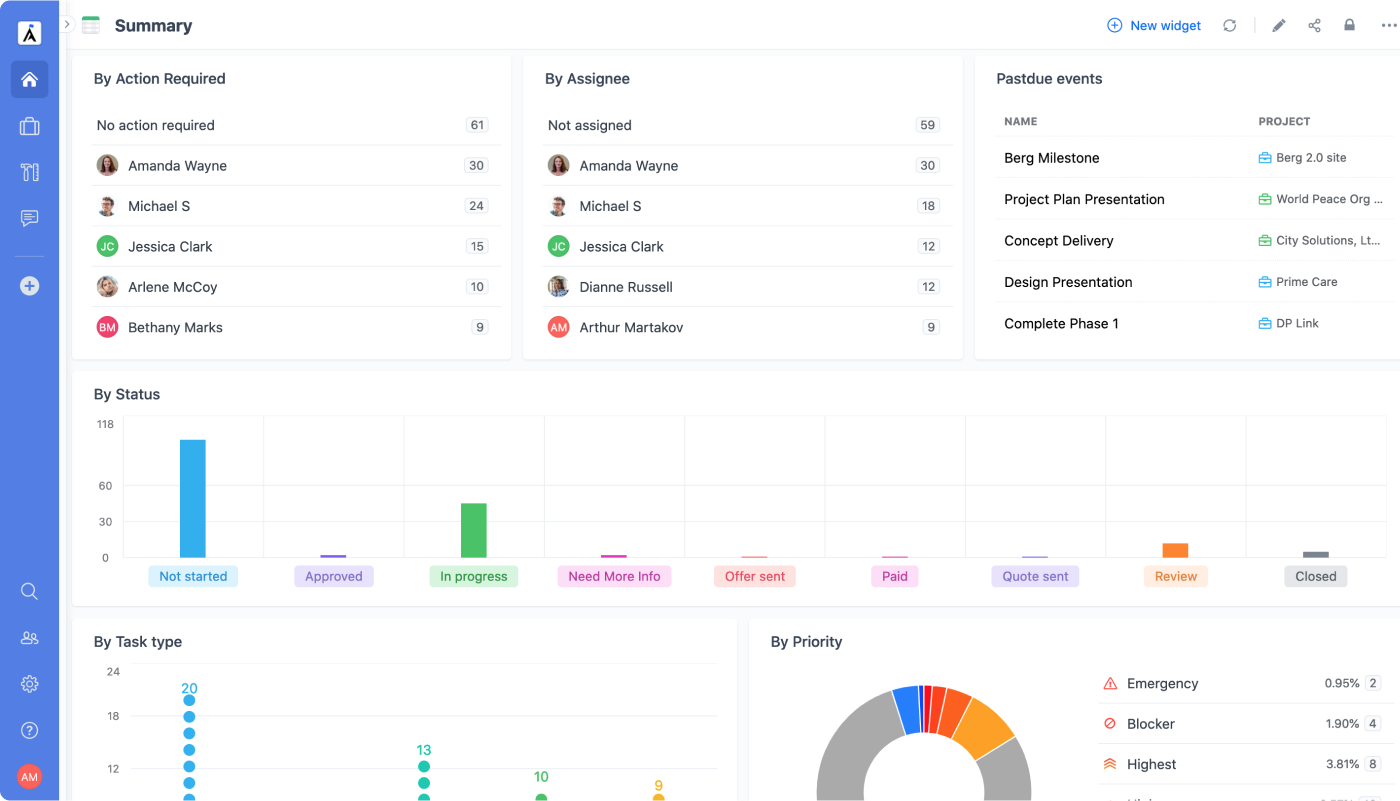The height and width of the screenshot is (801, 1400).
Task: Click the Need More Info status label
Action: [614, 576]
